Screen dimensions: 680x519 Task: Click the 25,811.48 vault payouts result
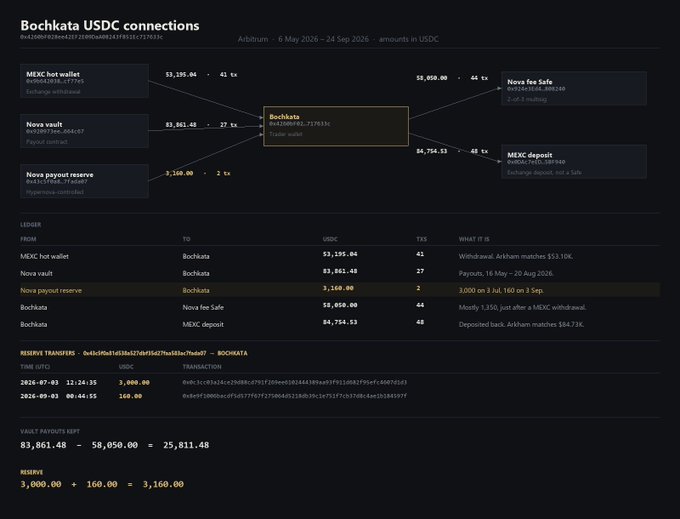(186, 445)
